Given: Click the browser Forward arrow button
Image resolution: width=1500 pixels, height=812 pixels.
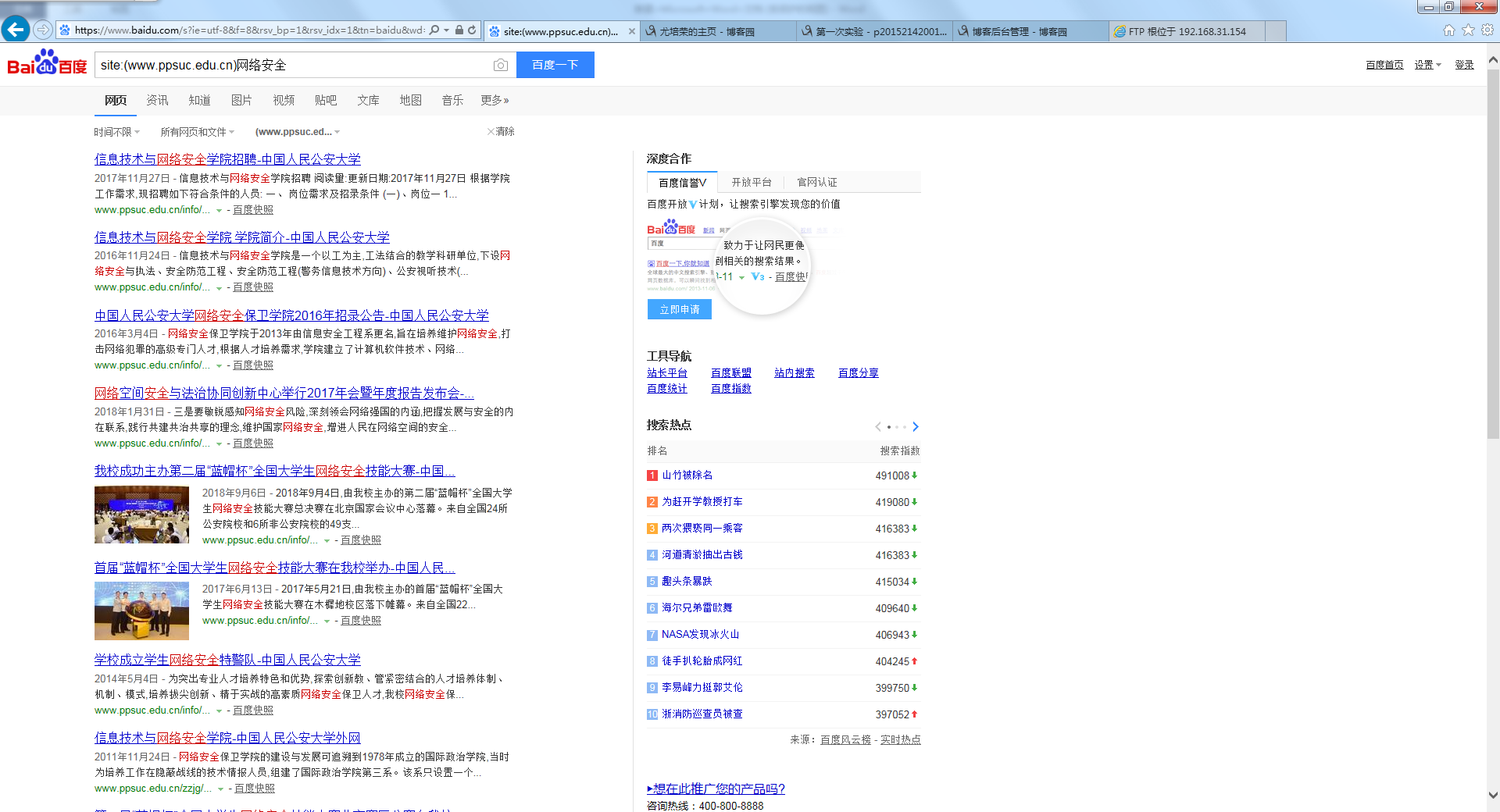Looking at the screenshot, I should click(x=43, y=30).
